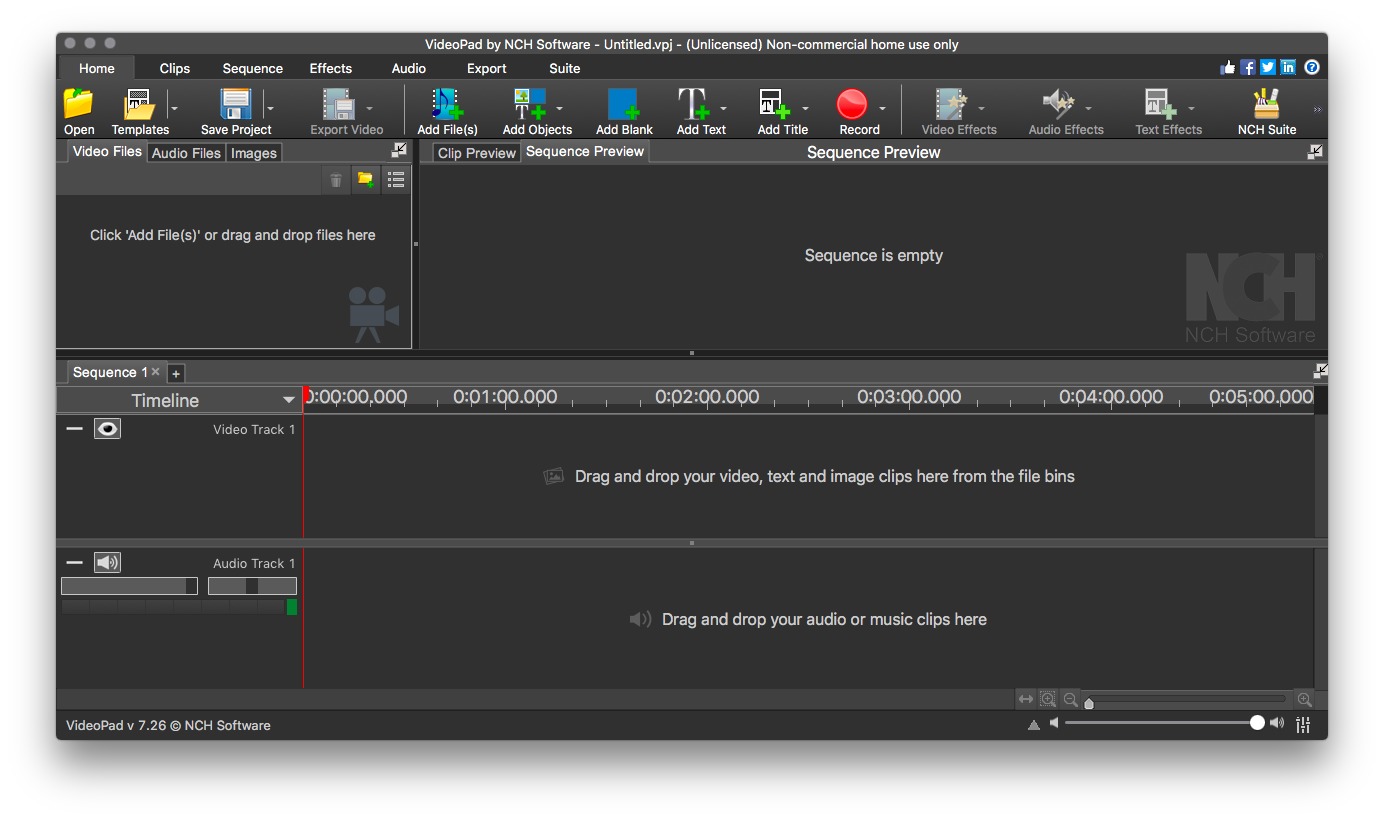
Task: Click the Export Video icon
Action: [338, 104]
